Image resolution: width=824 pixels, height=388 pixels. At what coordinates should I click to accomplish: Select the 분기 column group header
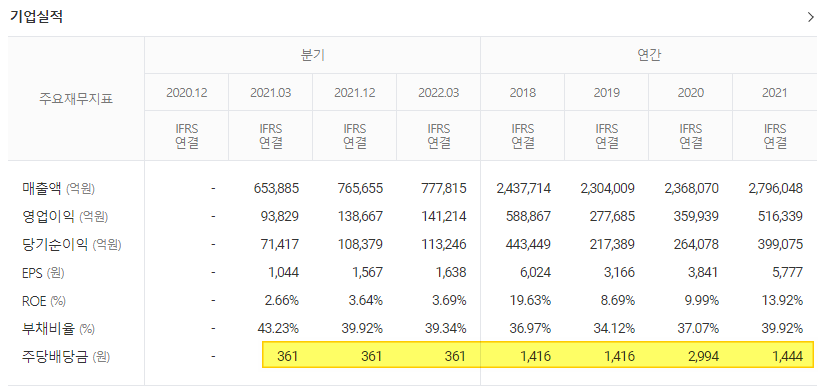pyautogui.click(x=312, y=55)
